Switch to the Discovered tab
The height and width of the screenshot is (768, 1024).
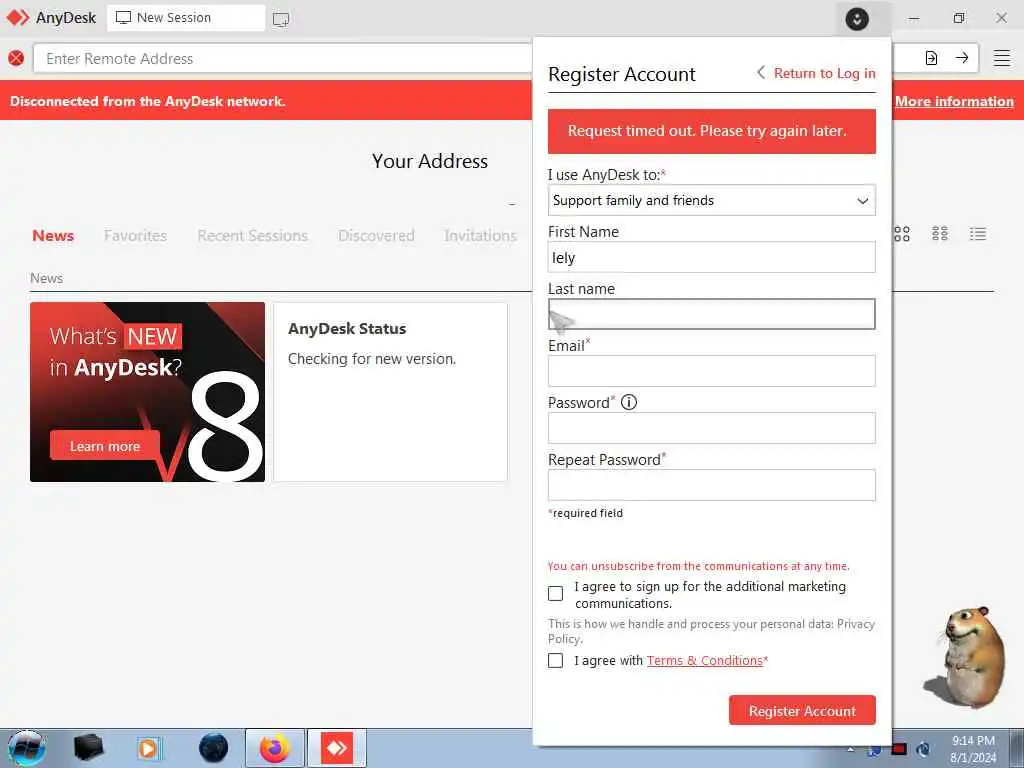coord(376,235)
